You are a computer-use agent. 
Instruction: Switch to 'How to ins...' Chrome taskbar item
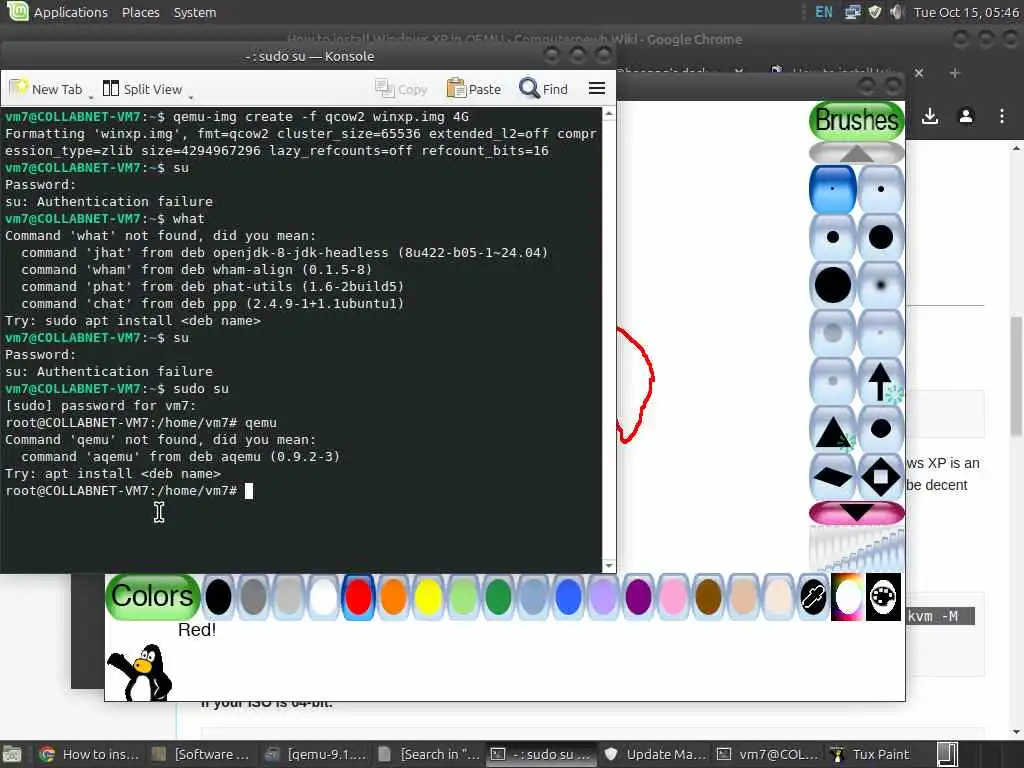[x=89, y=754]
